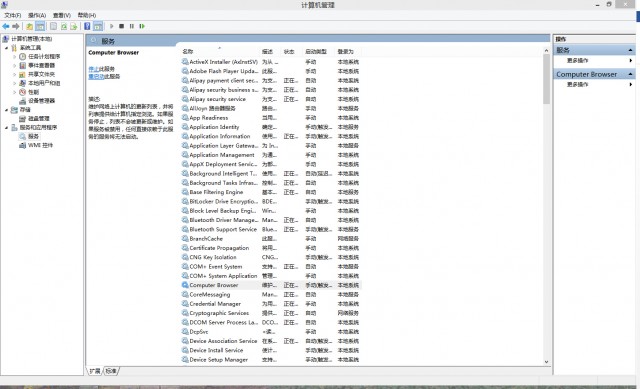
Task: Open the 查看(V) menu
Action: [62, 15]
